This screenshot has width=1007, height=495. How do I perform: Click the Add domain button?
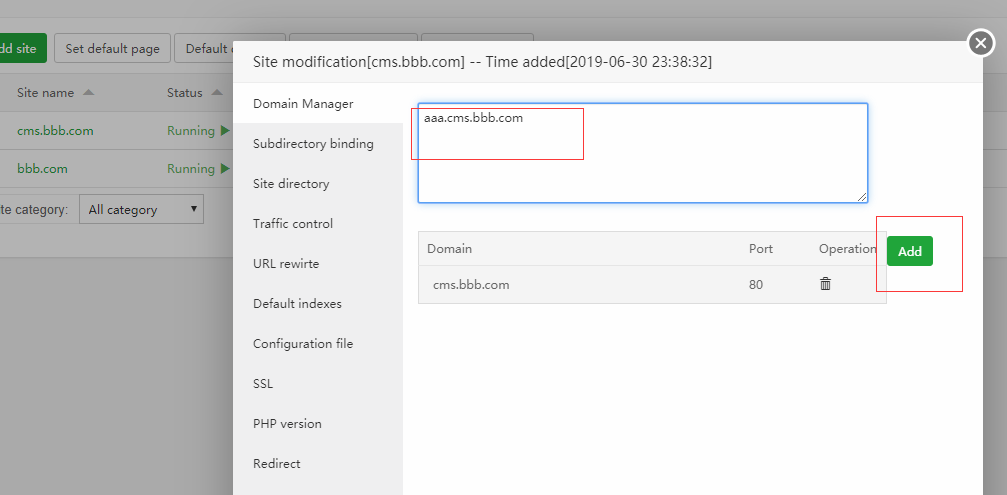coord(909,251)
